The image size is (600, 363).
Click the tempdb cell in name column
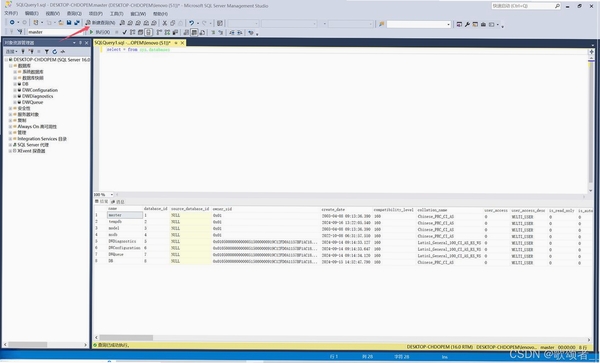125,222
